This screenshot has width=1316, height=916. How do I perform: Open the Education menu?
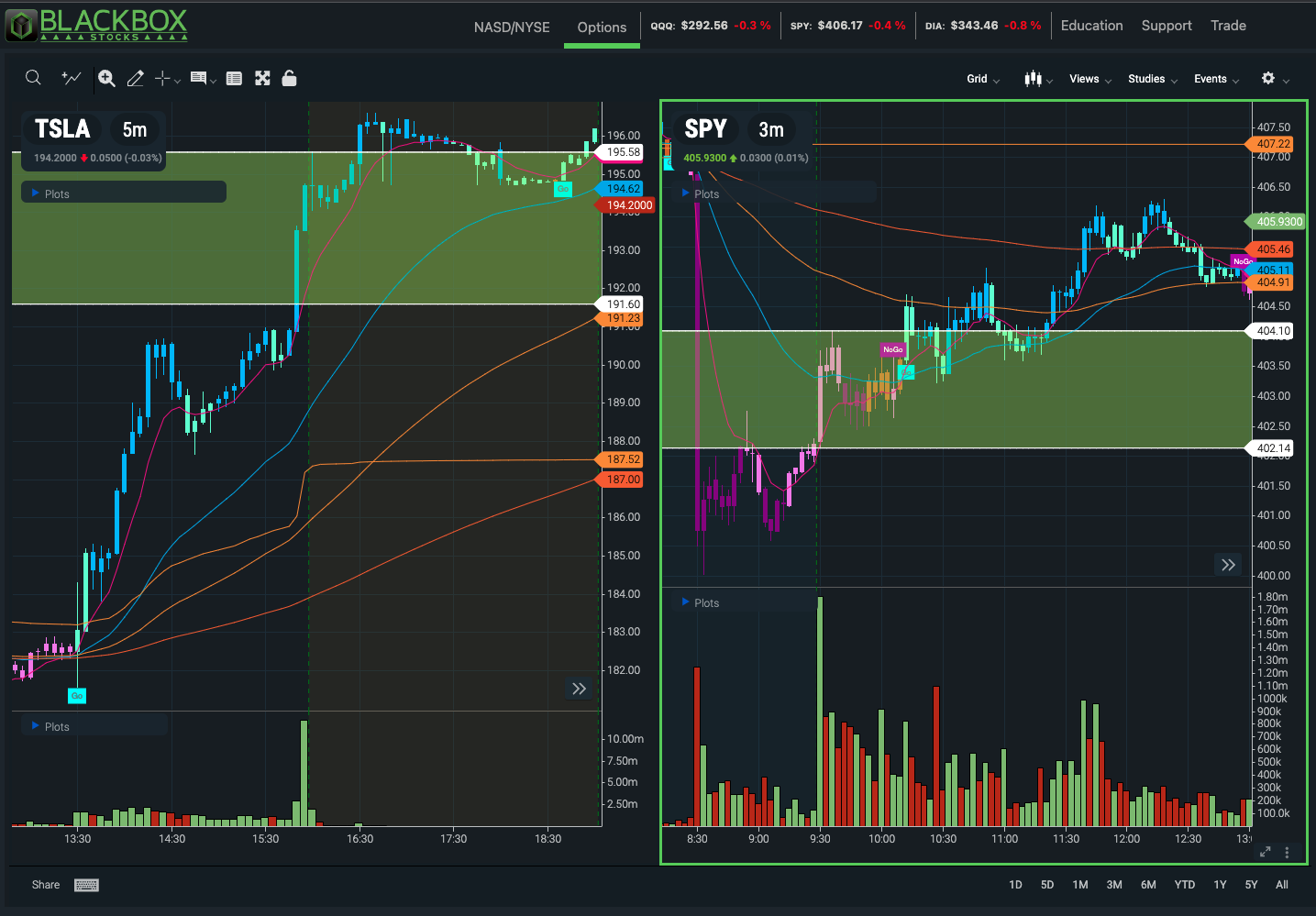pos(1091,26)
